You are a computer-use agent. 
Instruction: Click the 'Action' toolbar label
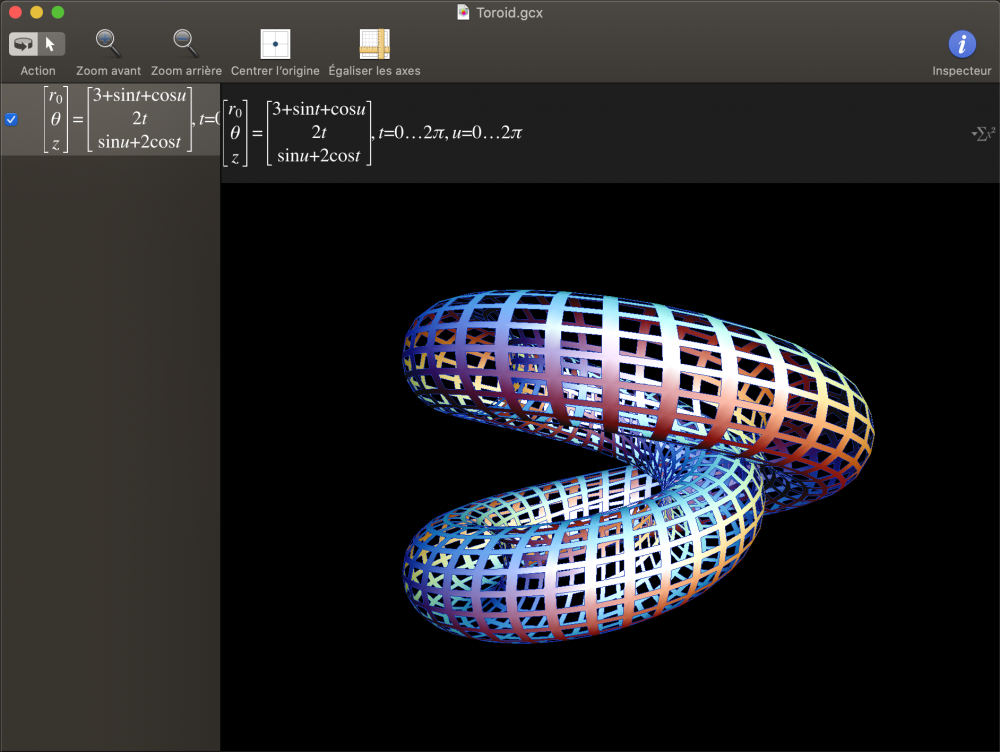(x=38, y=71)
